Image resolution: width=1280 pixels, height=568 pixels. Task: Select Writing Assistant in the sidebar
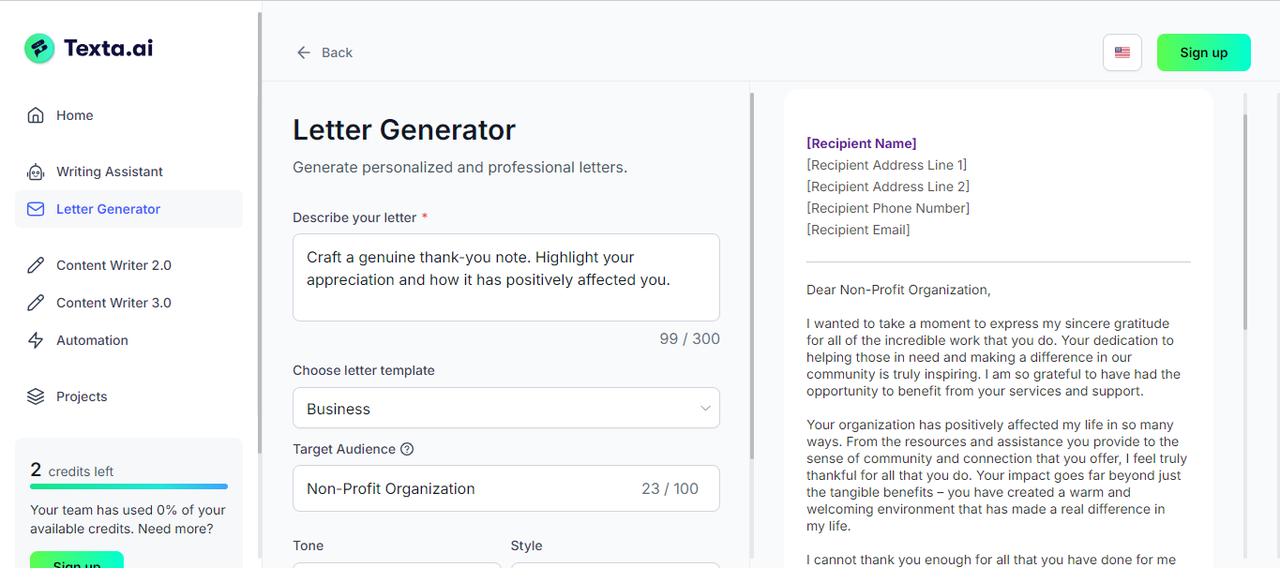pos(109,172)
